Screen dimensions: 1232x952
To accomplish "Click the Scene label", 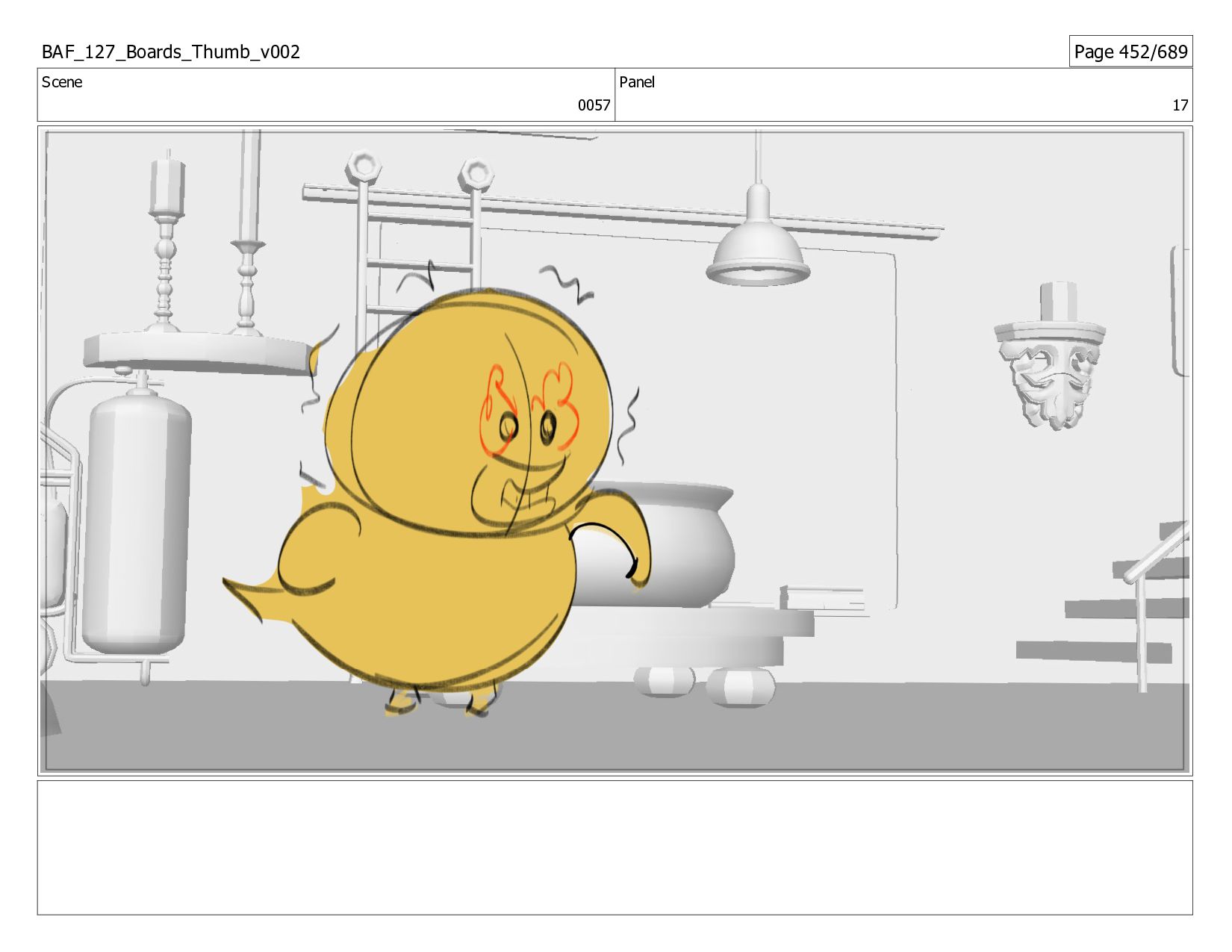I will (x=62, y=82).
